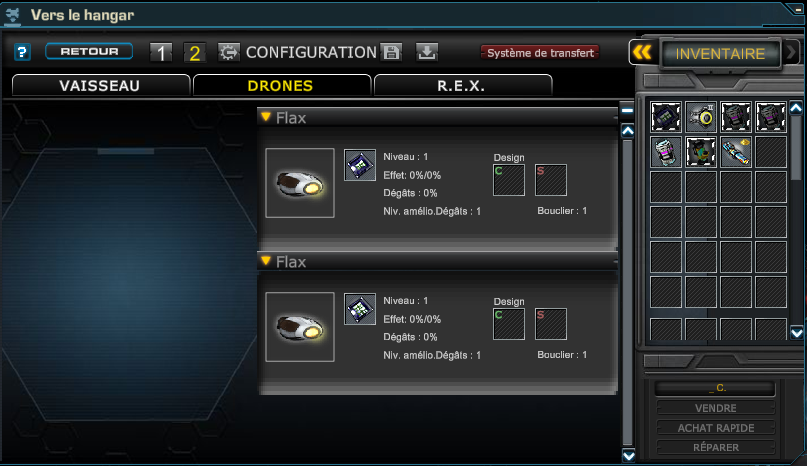The image size is (807, 466).
Task: Open the R.E.X. tab
Action: click(463, 85)
